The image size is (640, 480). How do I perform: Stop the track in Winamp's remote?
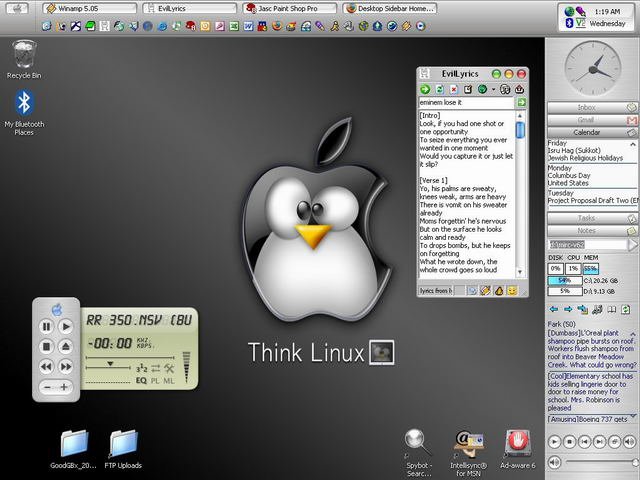pyautogui.click(x=46, y=347)
